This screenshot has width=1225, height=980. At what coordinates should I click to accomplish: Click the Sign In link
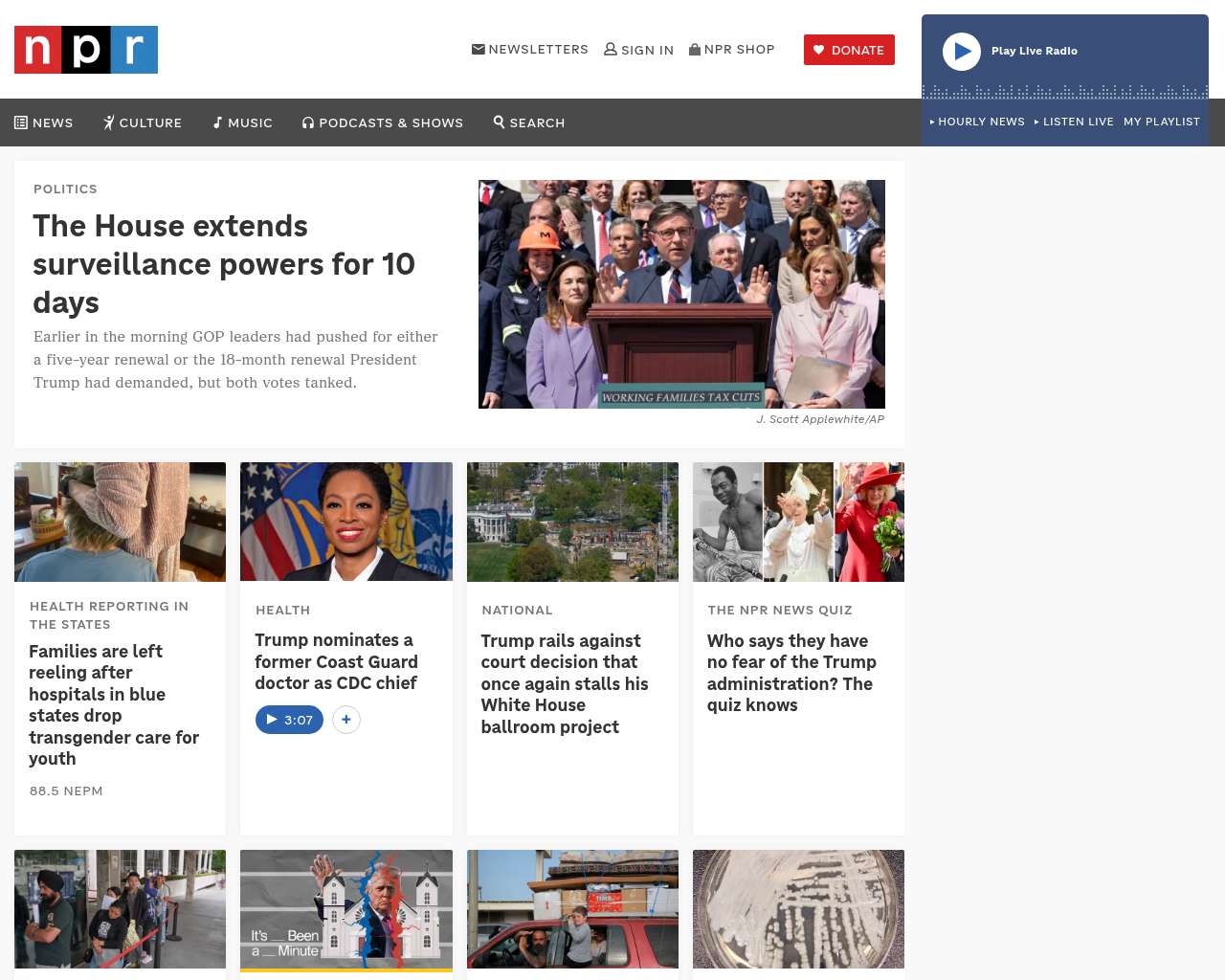point(639,50)
